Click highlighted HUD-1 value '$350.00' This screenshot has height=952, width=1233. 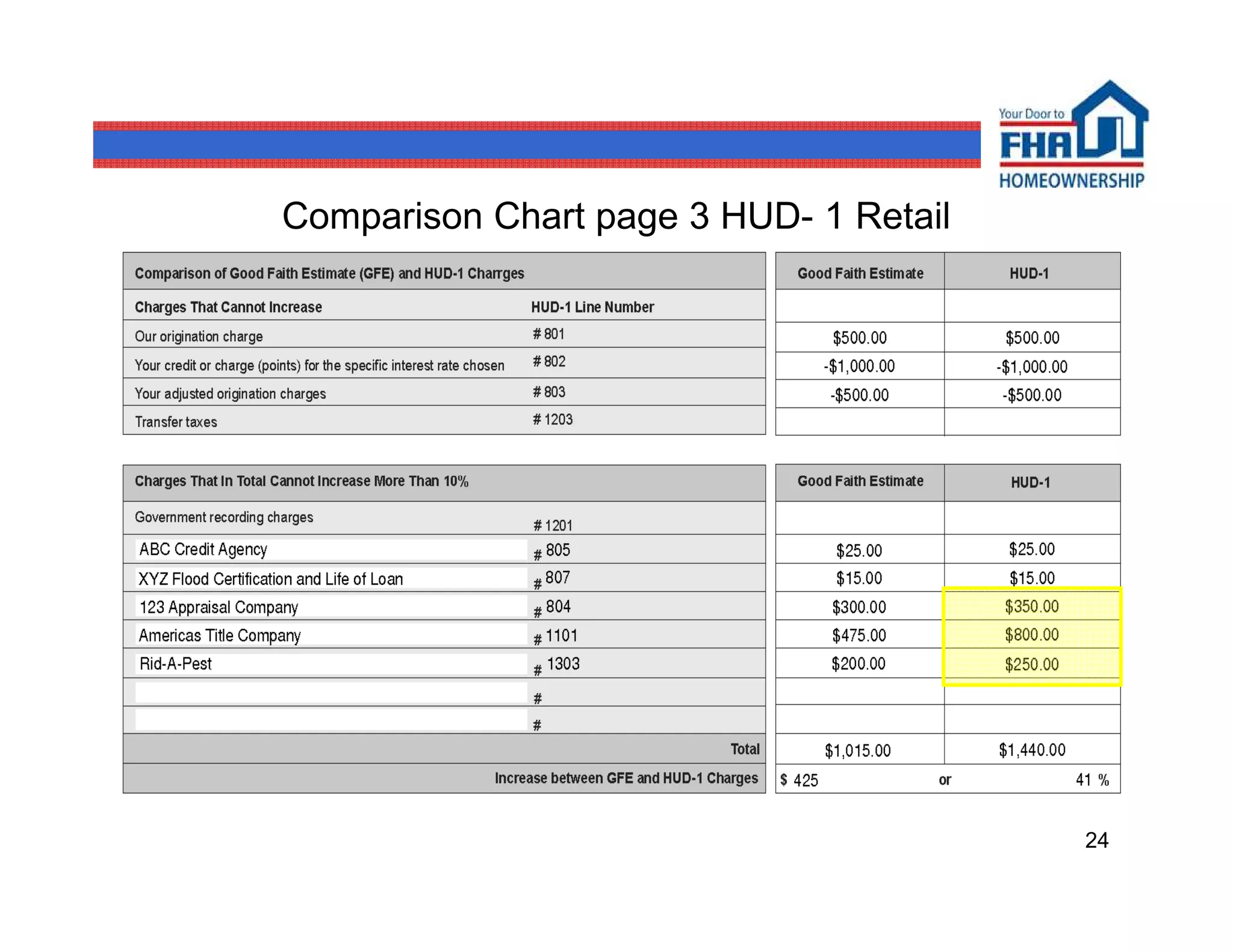pyautogui.click(x=1031, y=606)
